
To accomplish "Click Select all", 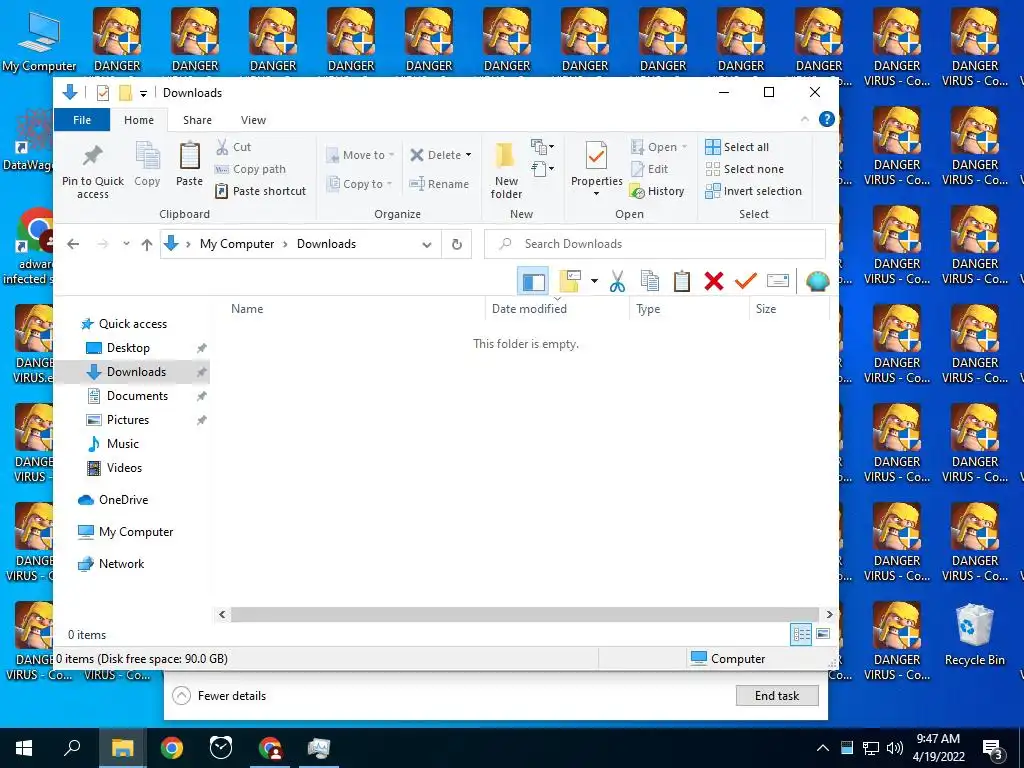I will pos(737,147).
